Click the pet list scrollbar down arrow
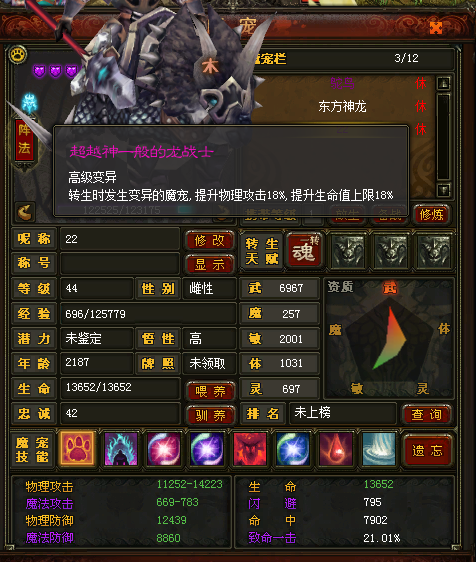476x562 pixels. [x=443, y=190]
